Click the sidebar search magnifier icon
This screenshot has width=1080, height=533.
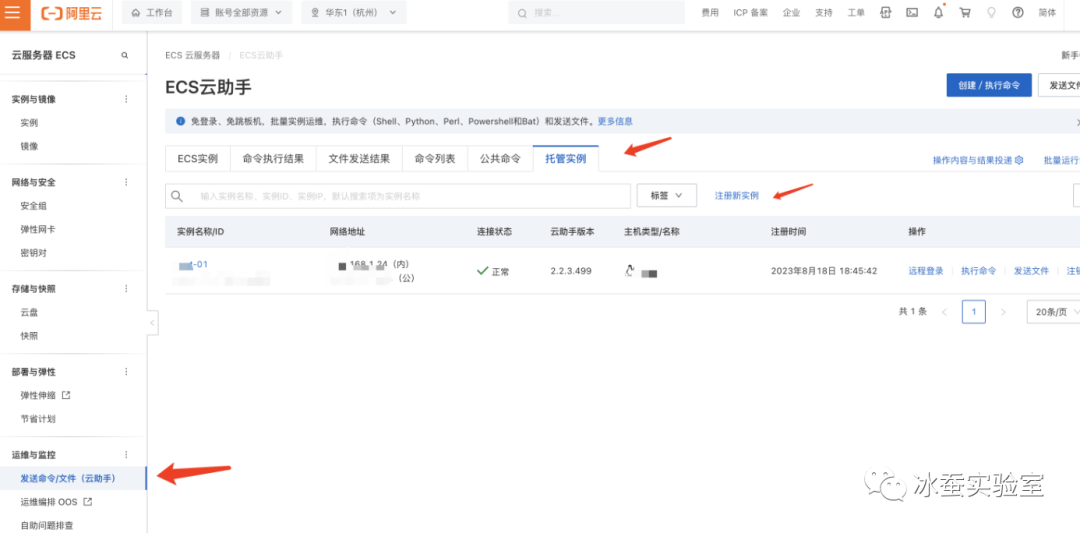(x=125, y=55)
